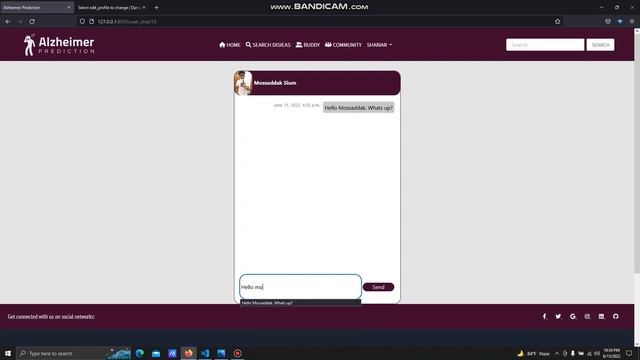Open Windows Start menu
The height and width of the screenshot is (360, 640).
coord(8,353)
